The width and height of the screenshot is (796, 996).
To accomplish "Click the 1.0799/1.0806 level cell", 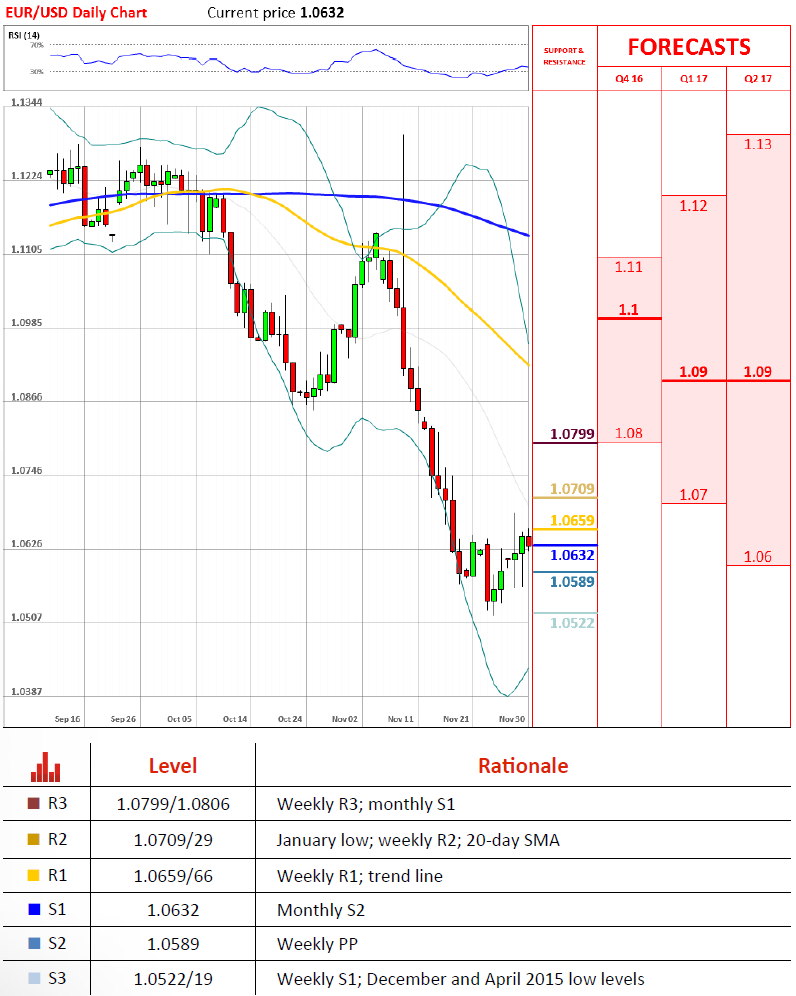I will 173,804.
